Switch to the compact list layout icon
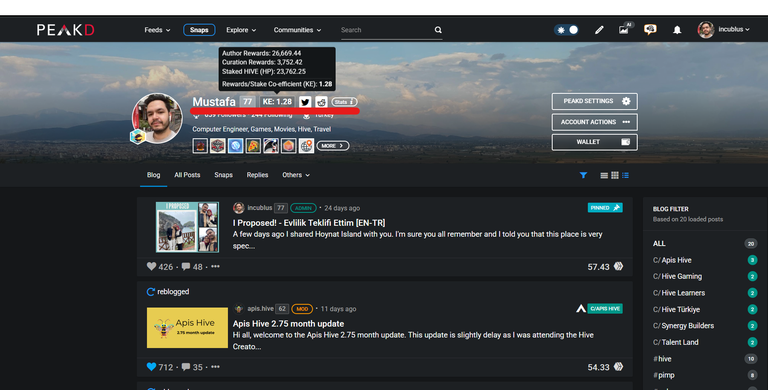This screenshot has width=768, height=390. pyautogui.click(x=625, y=175)
